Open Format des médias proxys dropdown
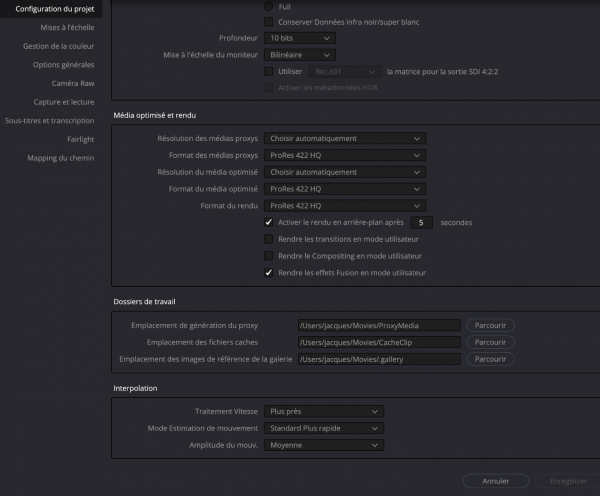Screen dimensions: 600x496 (x=346, y=155)
